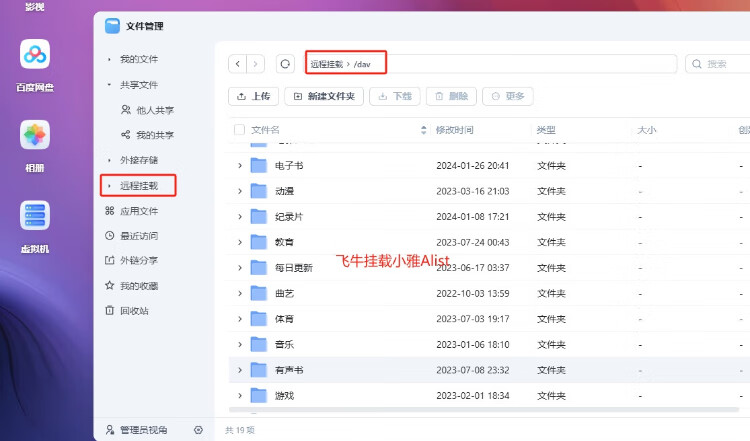This screenshot has width=750, height=441.
Task: Click the 新建文件夹 new folder button
Action: (x=324, y=97)
